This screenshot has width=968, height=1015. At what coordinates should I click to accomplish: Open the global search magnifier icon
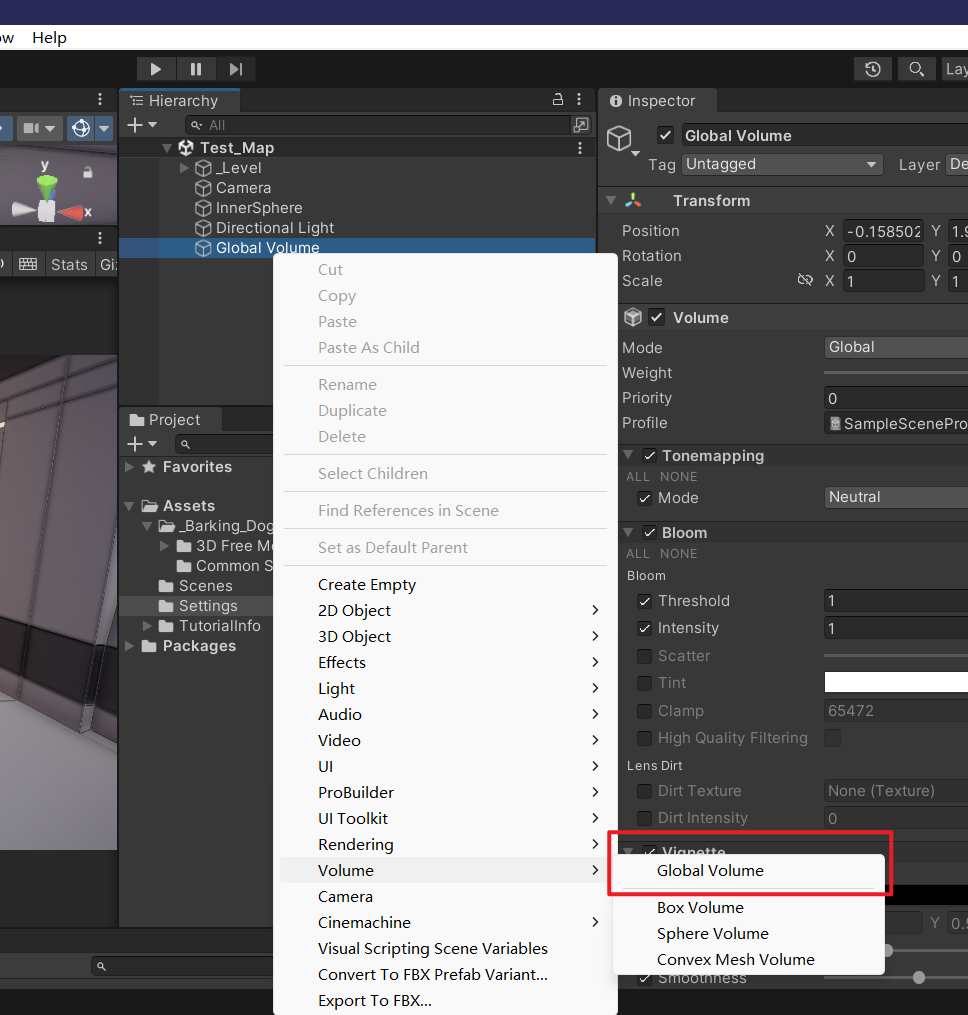[916, 69]
